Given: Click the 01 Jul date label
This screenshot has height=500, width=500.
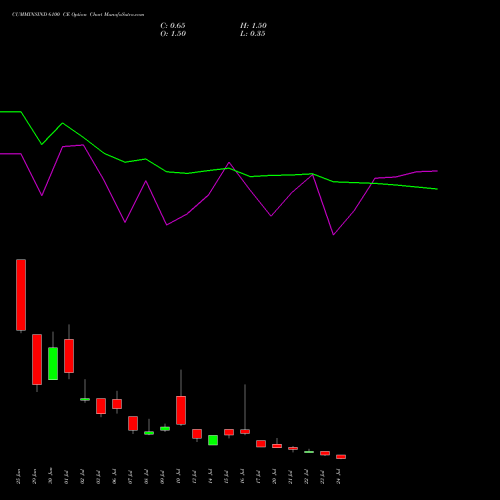Looking at the screenshot, I should click(x=67, y=477).
